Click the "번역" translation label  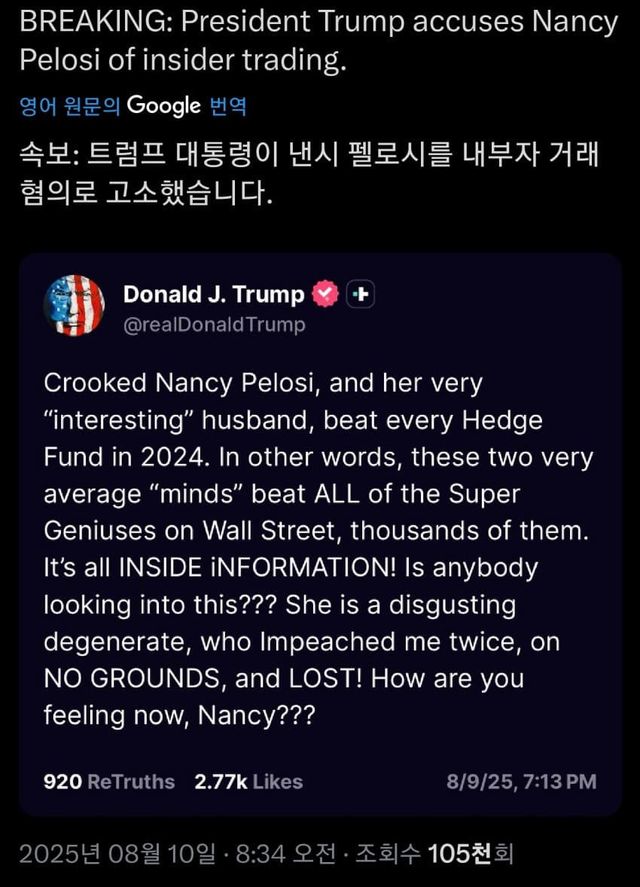click(x=228, y=106)
